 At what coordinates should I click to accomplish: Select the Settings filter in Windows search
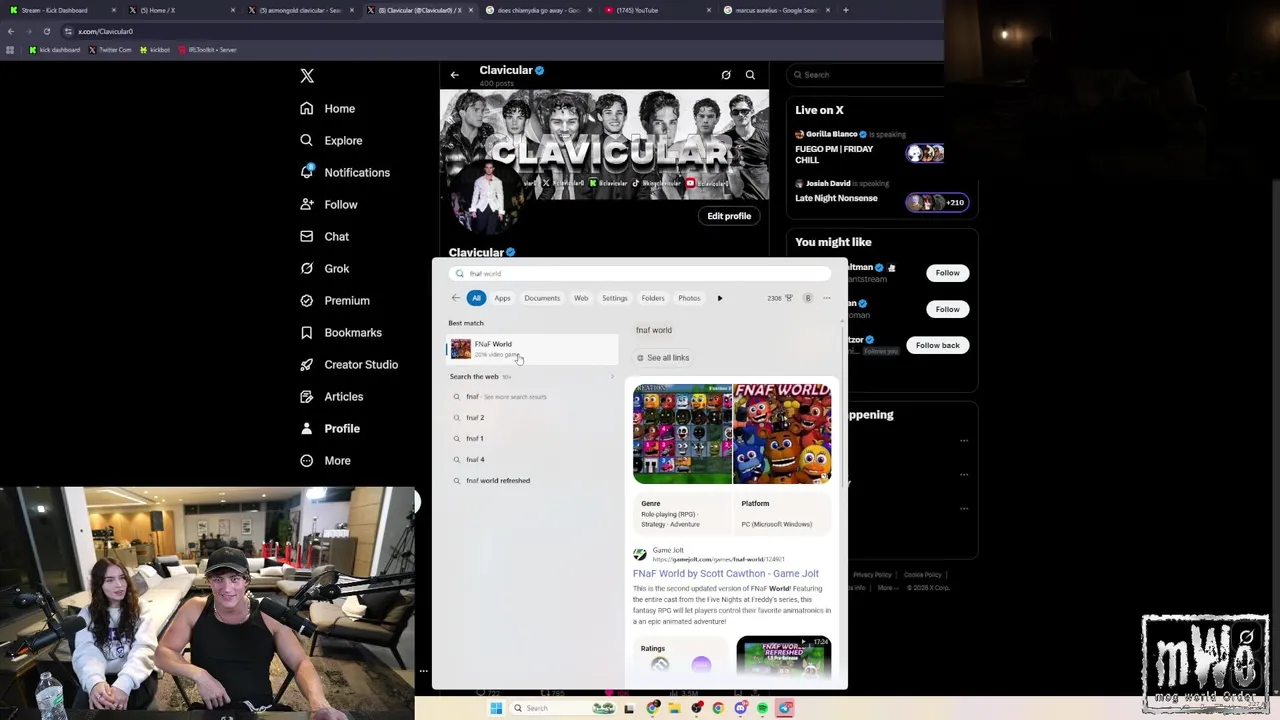pos(615,298)
